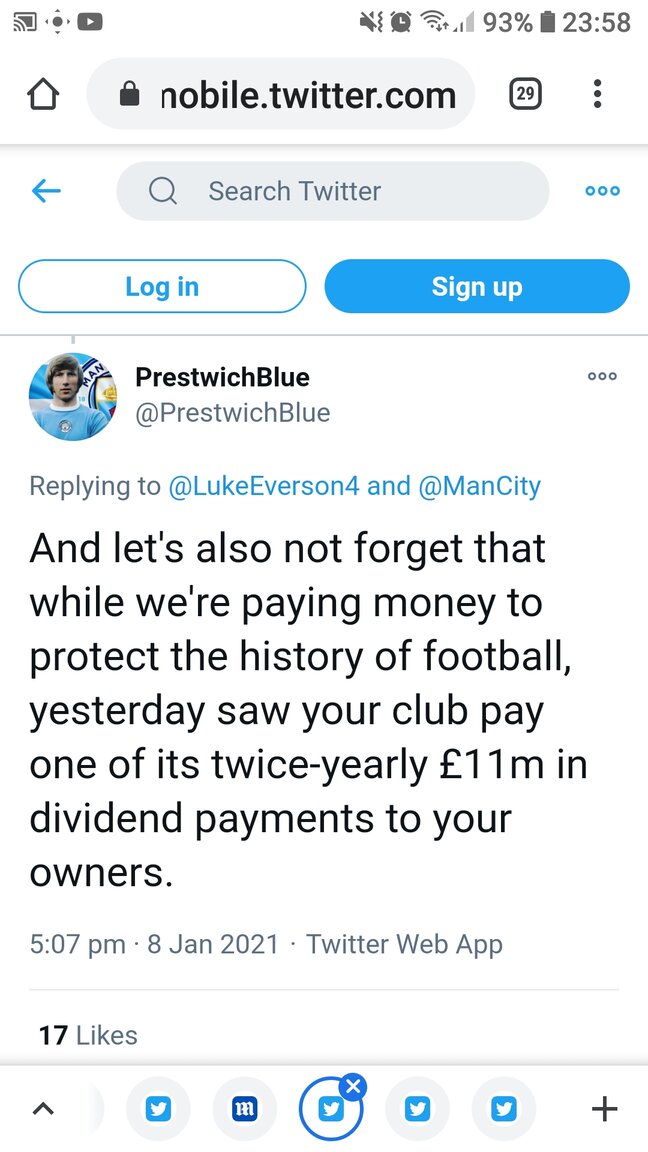This screenshot has width=648, height=1152.
Task: Close the currently selected Twitter tab
Action: pyautogui.click(x=354, y=1086)
